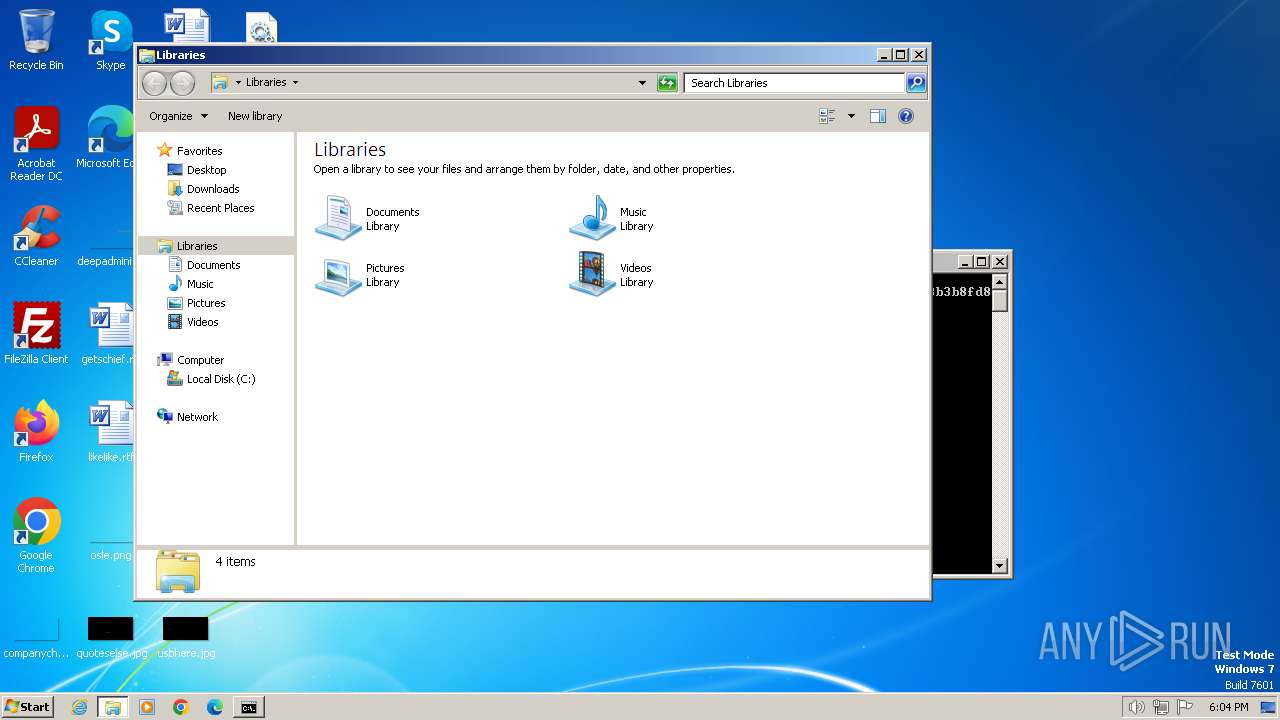Open Internet Explorer from taskbar

point(79,707)
